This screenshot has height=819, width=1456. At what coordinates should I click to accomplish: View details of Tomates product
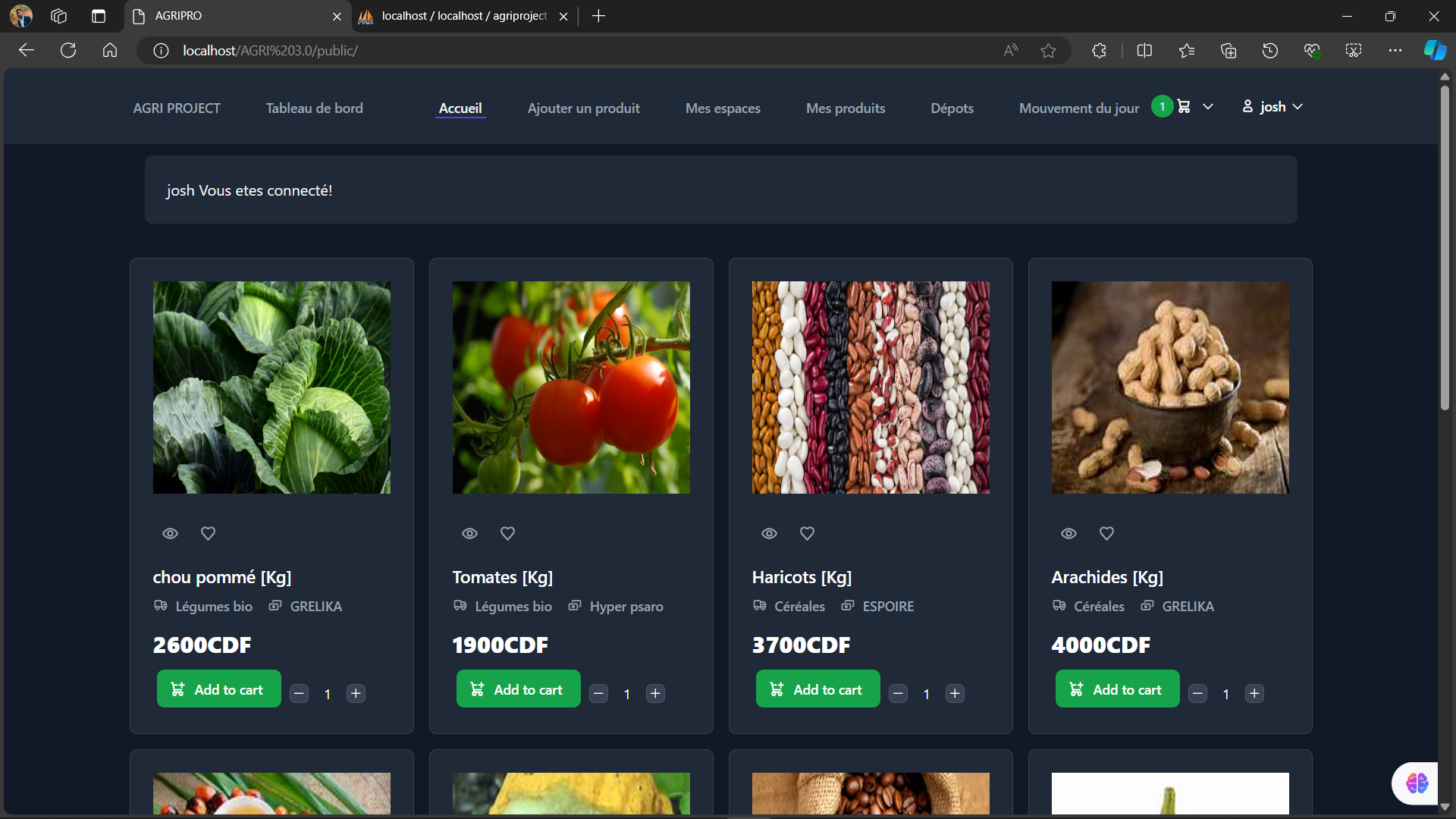tap(469, 534)
